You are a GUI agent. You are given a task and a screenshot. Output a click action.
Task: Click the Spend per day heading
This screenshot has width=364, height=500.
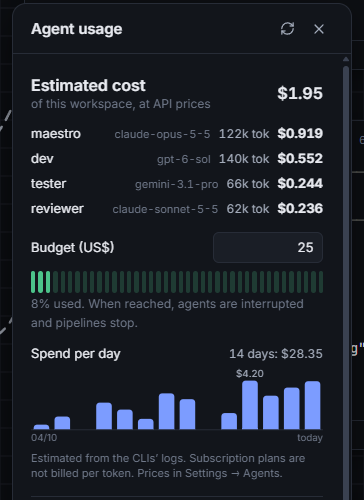click(x=76, y=354)
